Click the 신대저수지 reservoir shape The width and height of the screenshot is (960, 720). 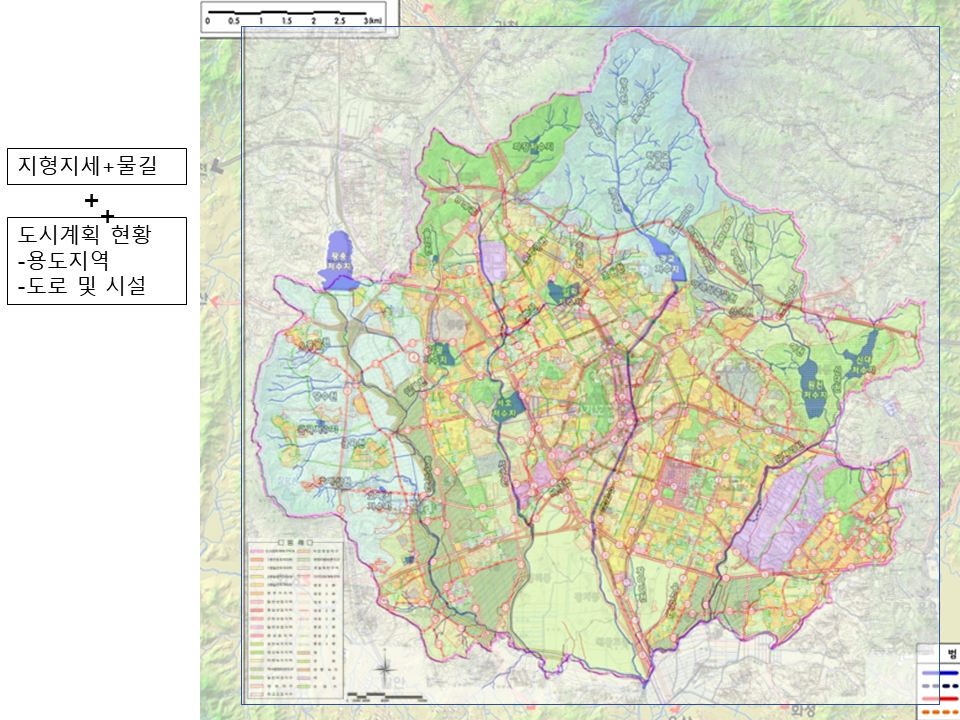click(x=863, y=357)
